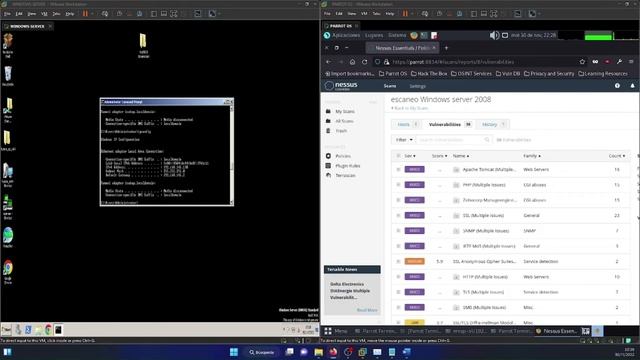Open Nessus notifications bell icon
This screenshot has height=360, width=640.
click(x=632, y=86)
